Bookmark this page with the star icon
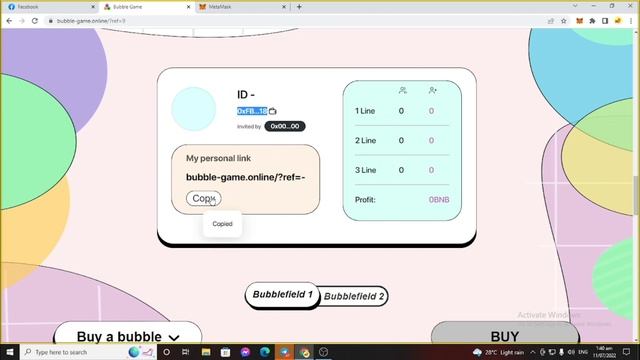This screenshot has height=360, width=640. coord(564,21)
